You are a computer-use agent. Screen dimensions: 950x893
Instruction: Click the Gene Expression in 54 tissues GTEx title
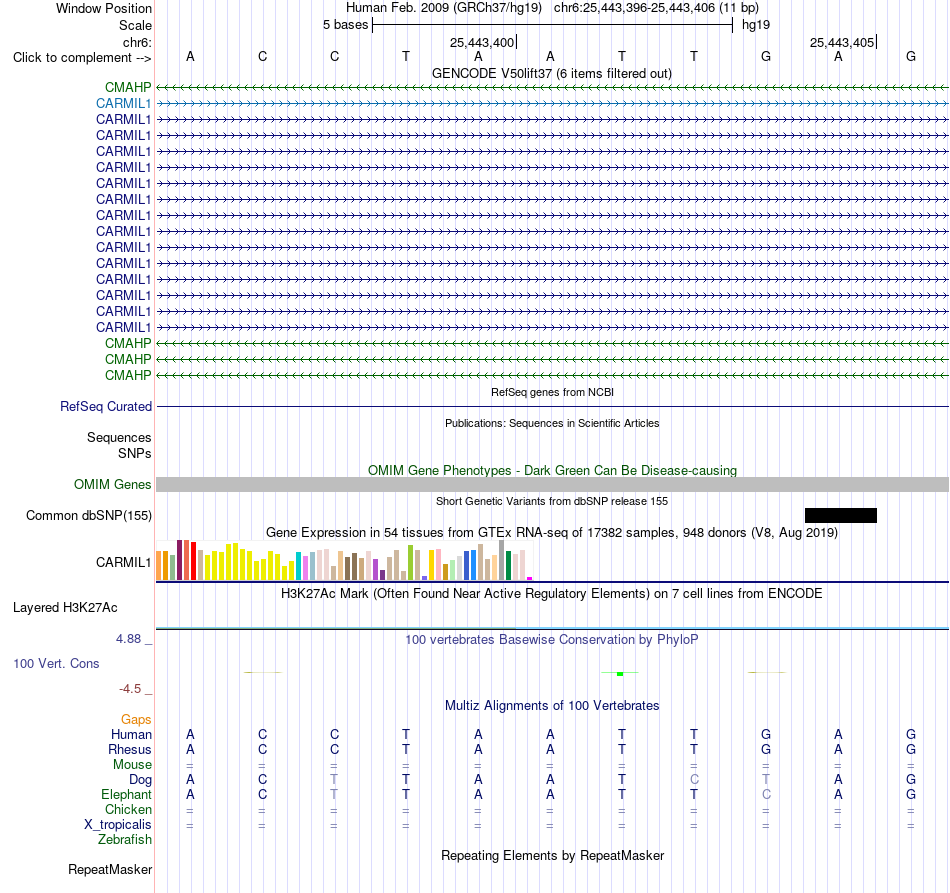tap(552, 533)
